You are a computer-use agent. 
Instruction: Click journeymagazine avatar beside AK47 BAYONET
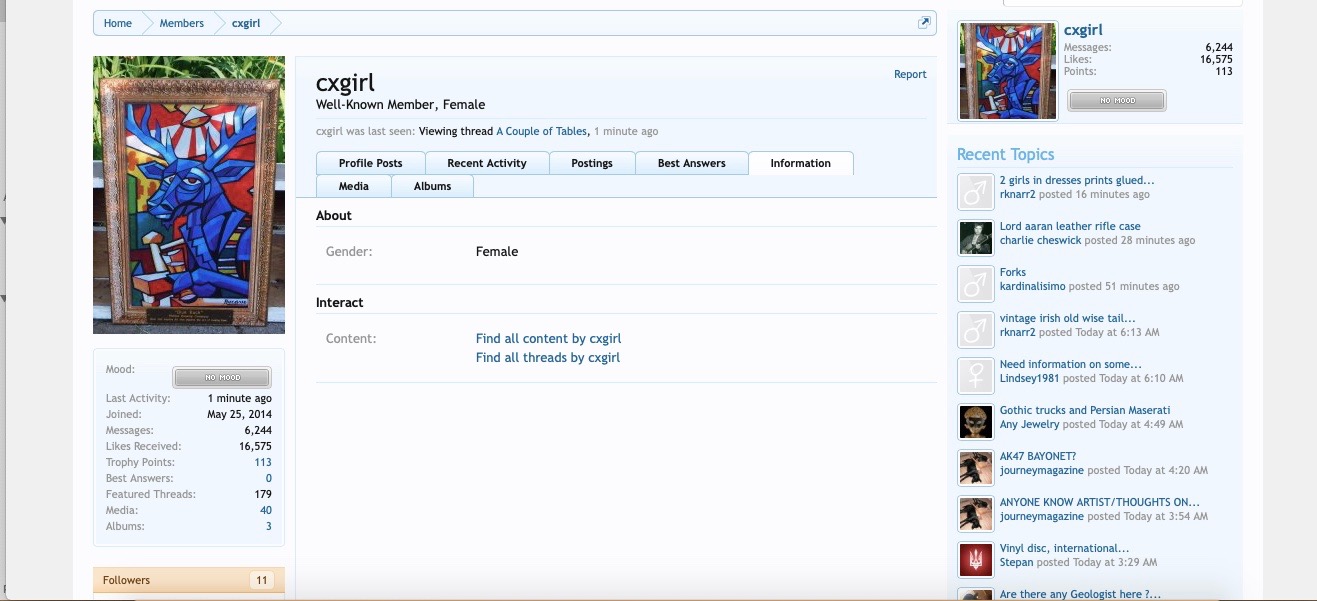(975, 467)
